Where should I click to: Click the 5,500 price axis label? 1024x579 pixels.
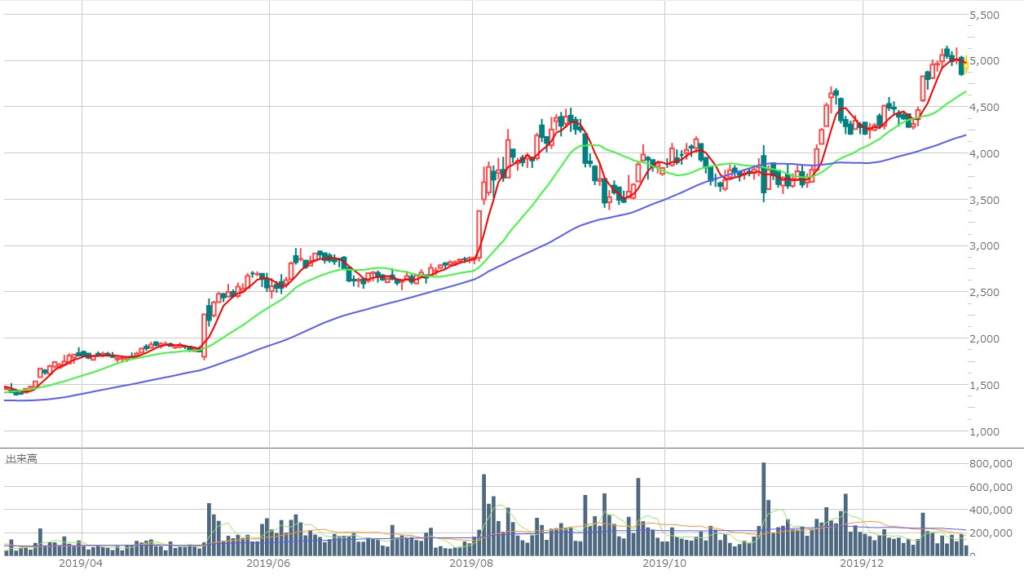[984, 15]
